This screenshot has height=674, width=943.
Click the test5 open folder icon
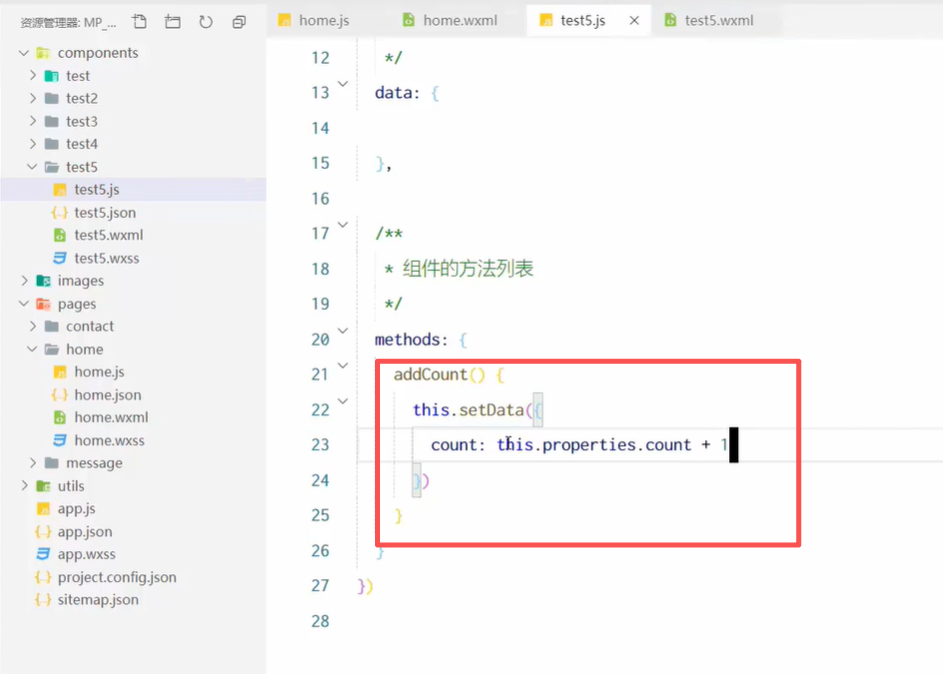point(52,167)
